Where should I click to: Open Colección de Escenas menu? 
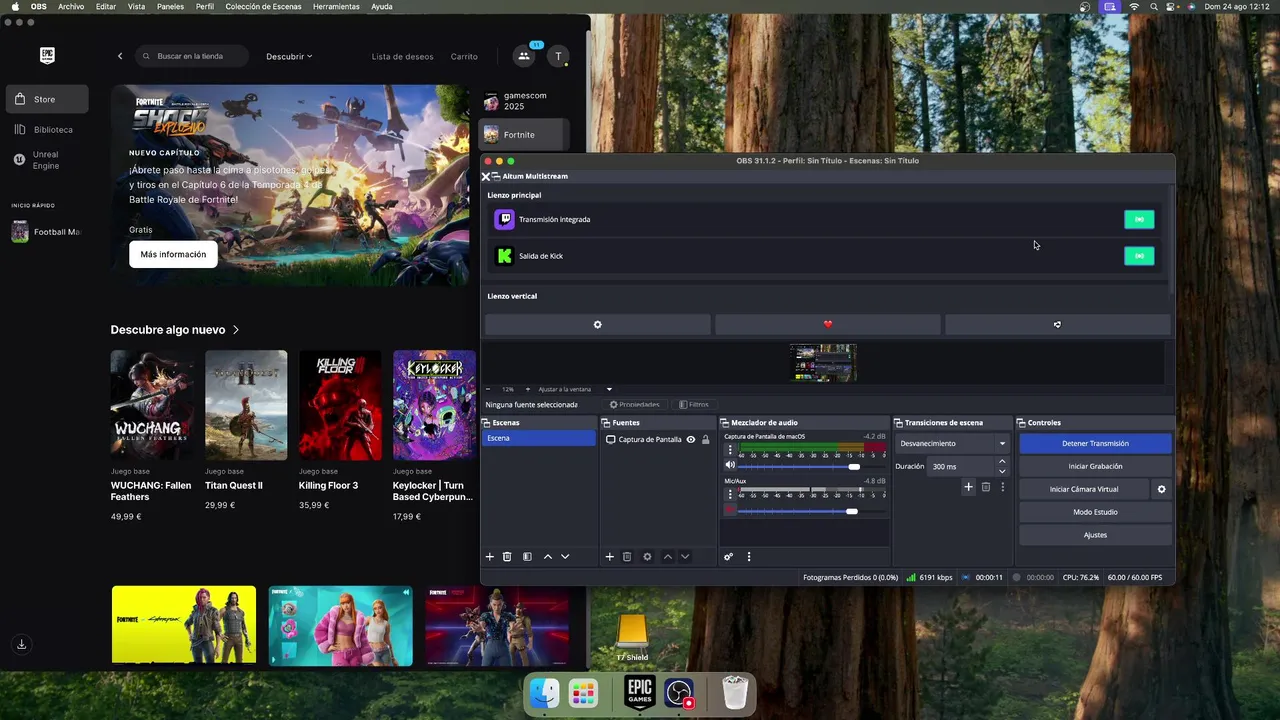(x=263, y=6)
